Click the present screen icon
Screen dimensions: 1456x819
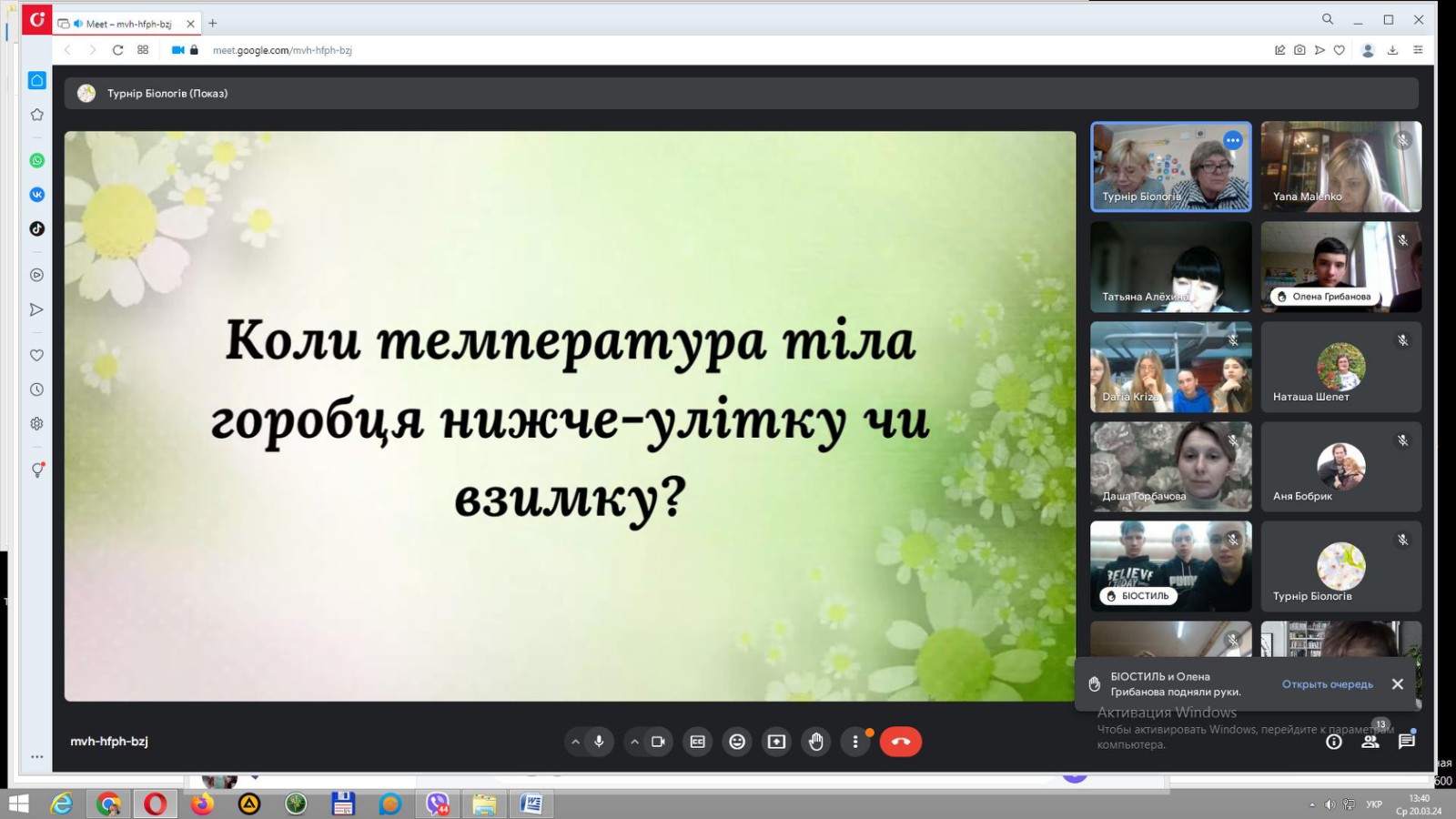pos(776,742)
